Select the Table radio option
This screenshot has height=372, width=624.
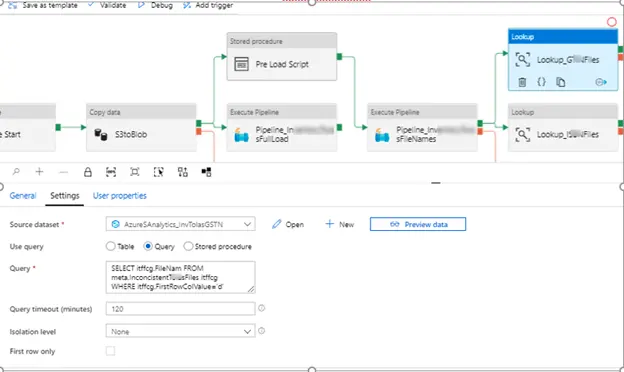(111, 246)
